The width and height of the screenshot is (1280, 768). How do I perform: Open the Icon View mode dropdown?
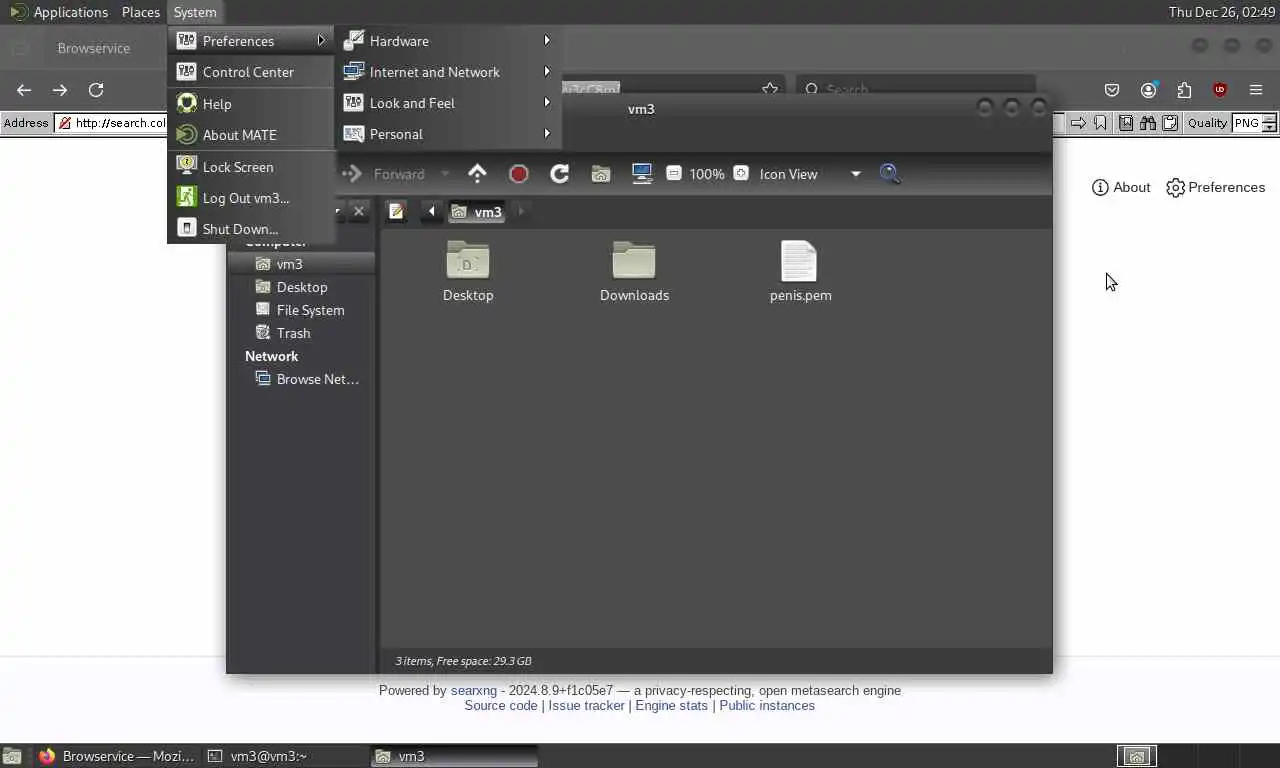[x=808, y=174]
